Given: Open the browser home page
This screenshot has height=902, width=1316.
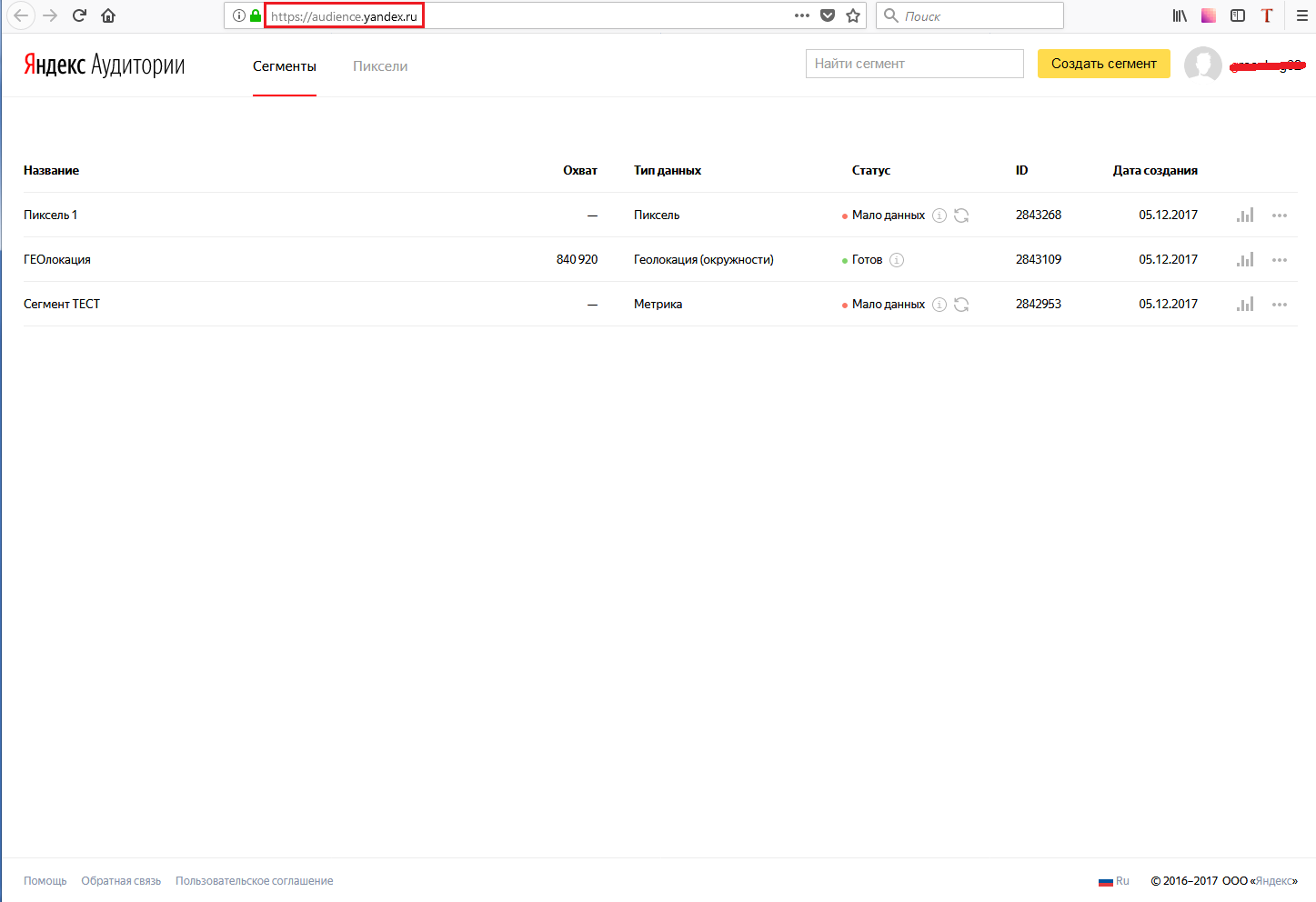Looking at the screenshot, I should (x=108, y=15).
